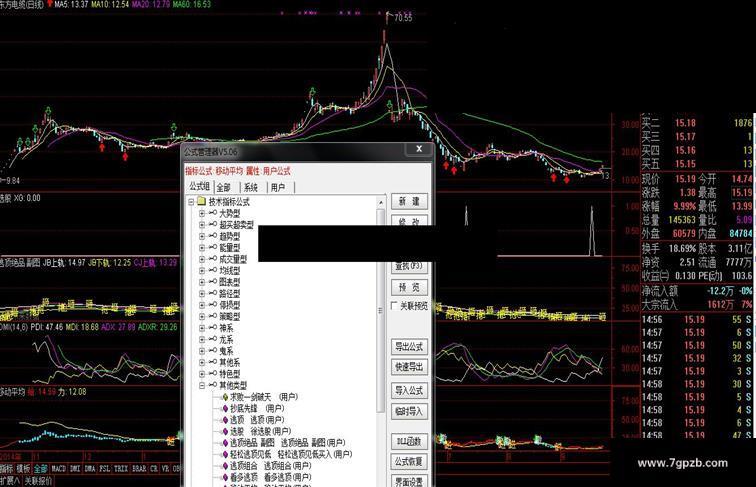The width and height of the screenshot is (756, 487).
Task: Click the key icon beside 特色型
Action: pyautogui.click(x=213, y=374)
